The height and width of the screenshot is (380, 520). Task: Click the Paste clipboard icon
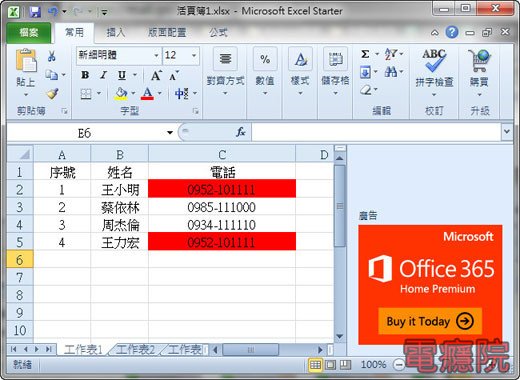click(26, 60)
